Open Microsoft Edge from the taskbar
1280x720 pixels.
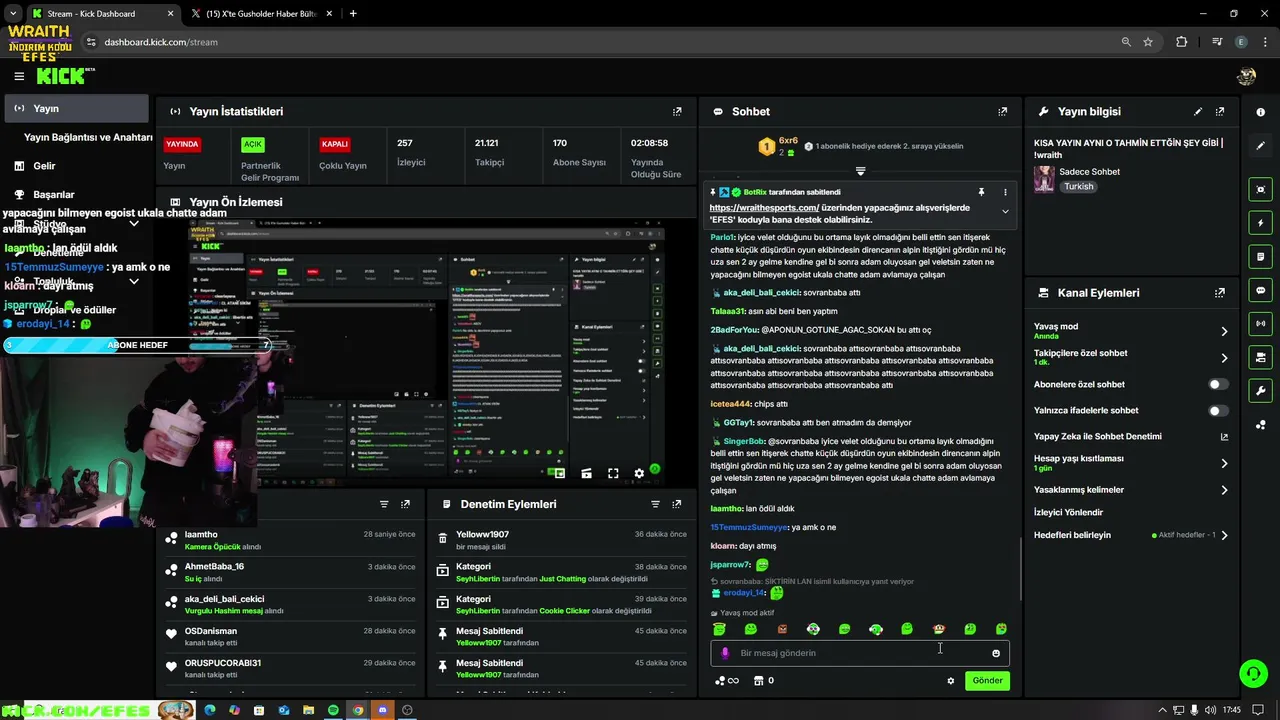pyautogui.click(x=209, y=710)
